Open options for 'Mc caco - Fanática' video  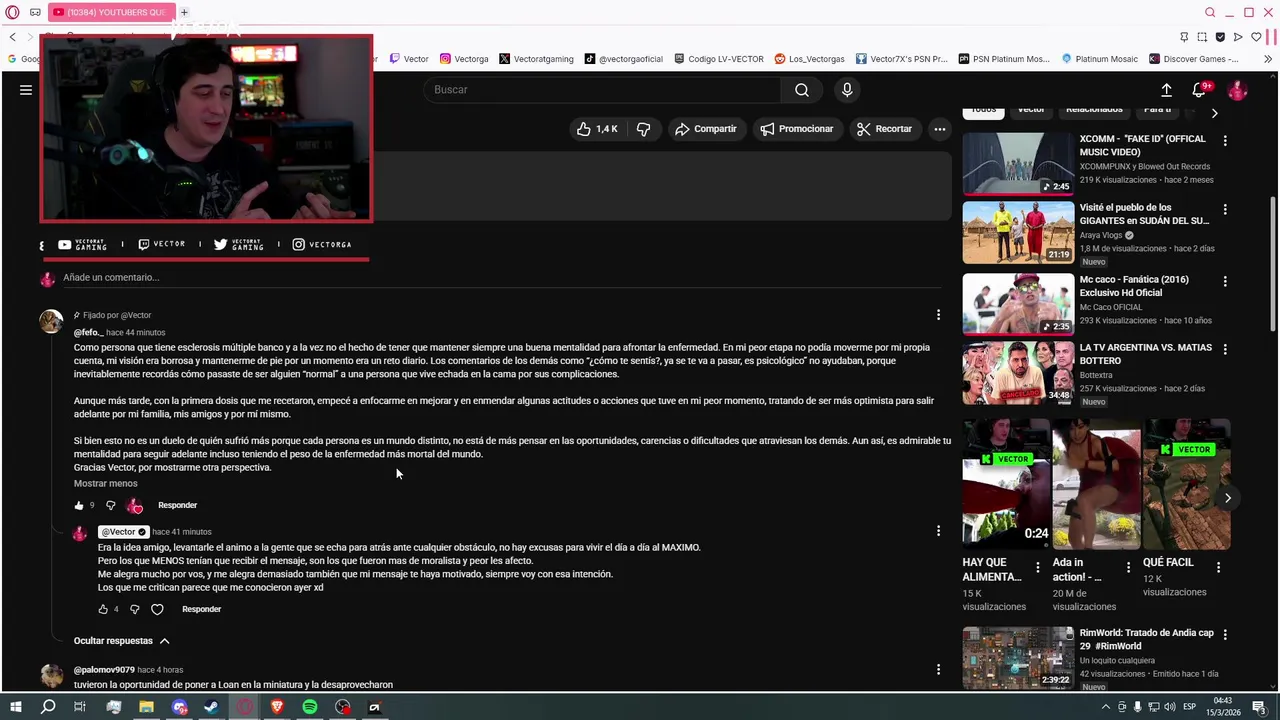click(x=1225, y=282)
